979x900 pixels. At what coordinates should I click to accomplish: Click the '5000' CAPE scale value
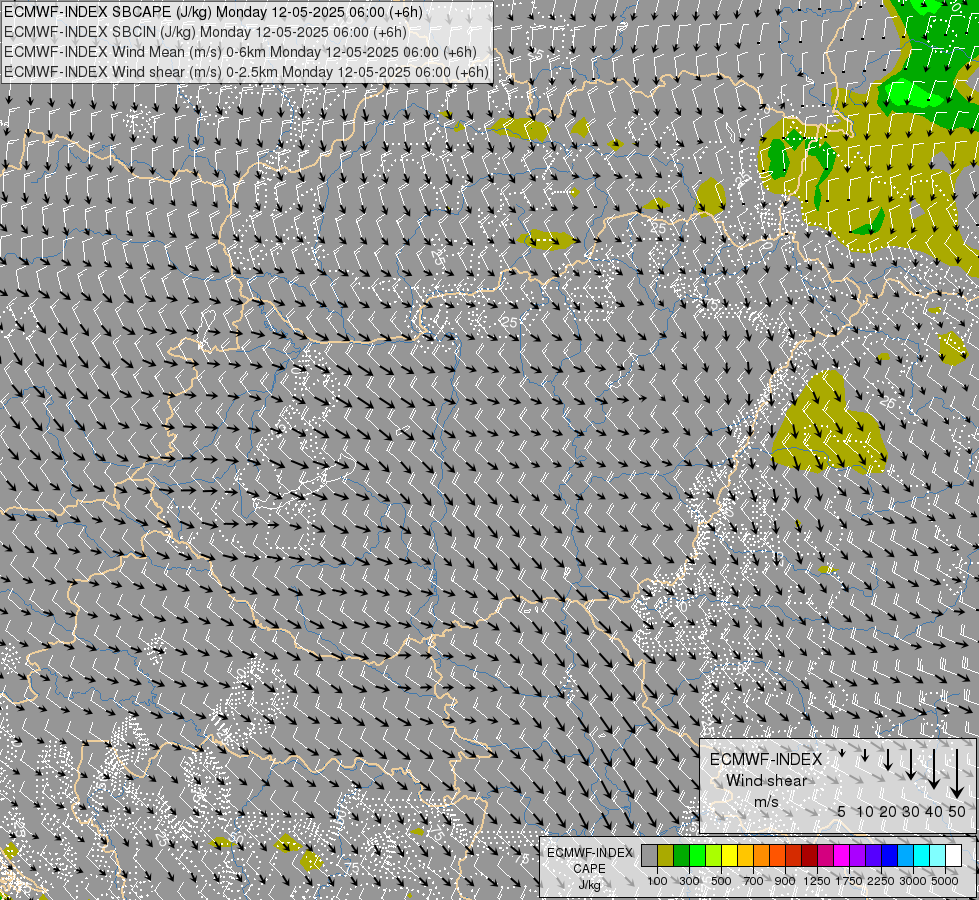[x=945, y=881]
